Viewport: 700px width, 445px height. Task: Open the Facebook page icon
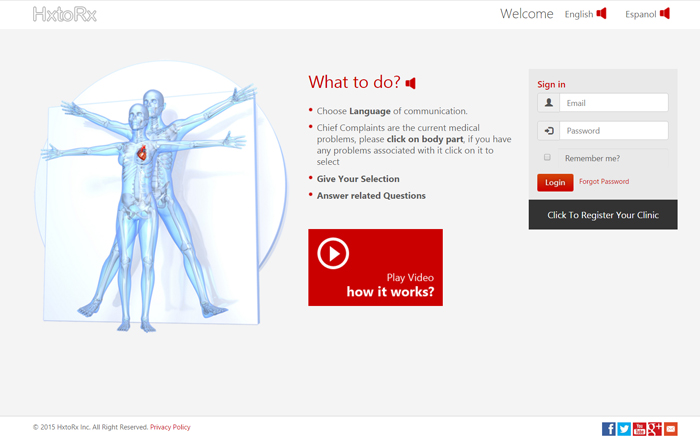point(608,429)
